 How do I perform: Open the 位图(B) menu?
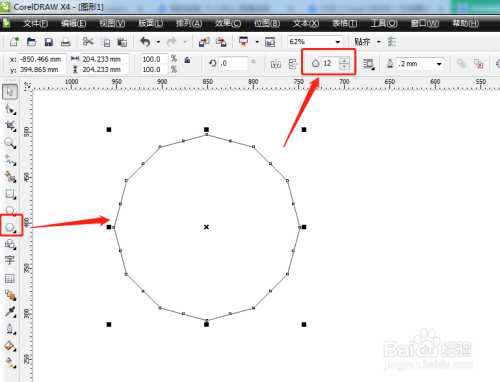[267, 23]
